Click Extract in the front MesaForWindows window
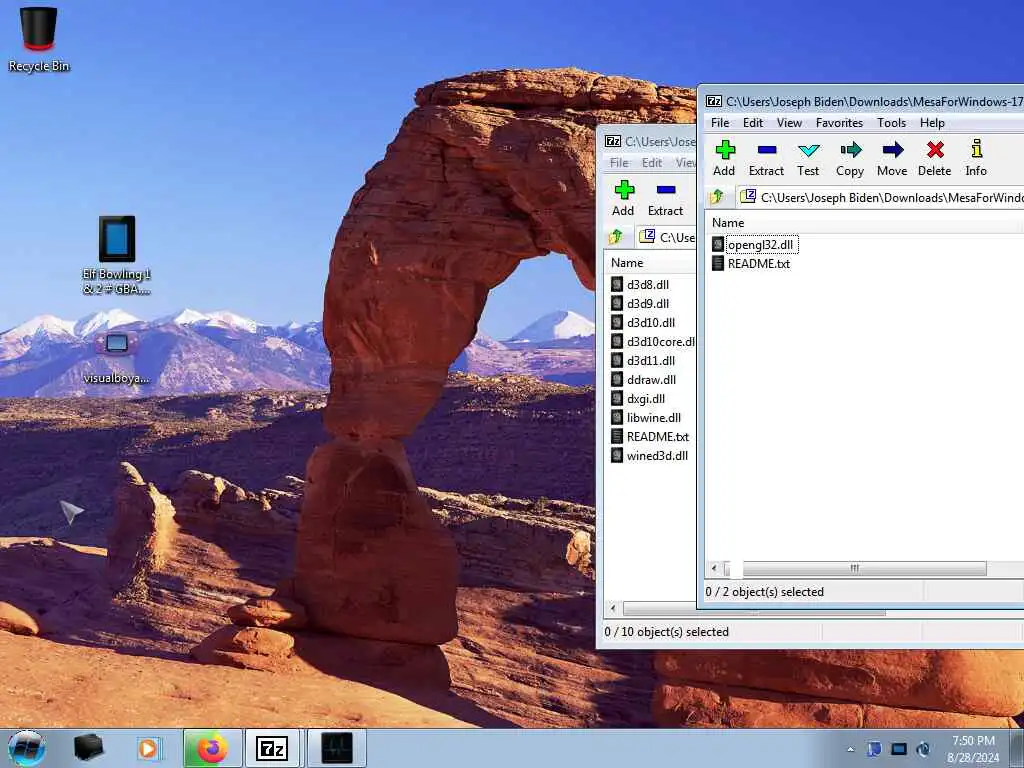 [x=766, y=158]
